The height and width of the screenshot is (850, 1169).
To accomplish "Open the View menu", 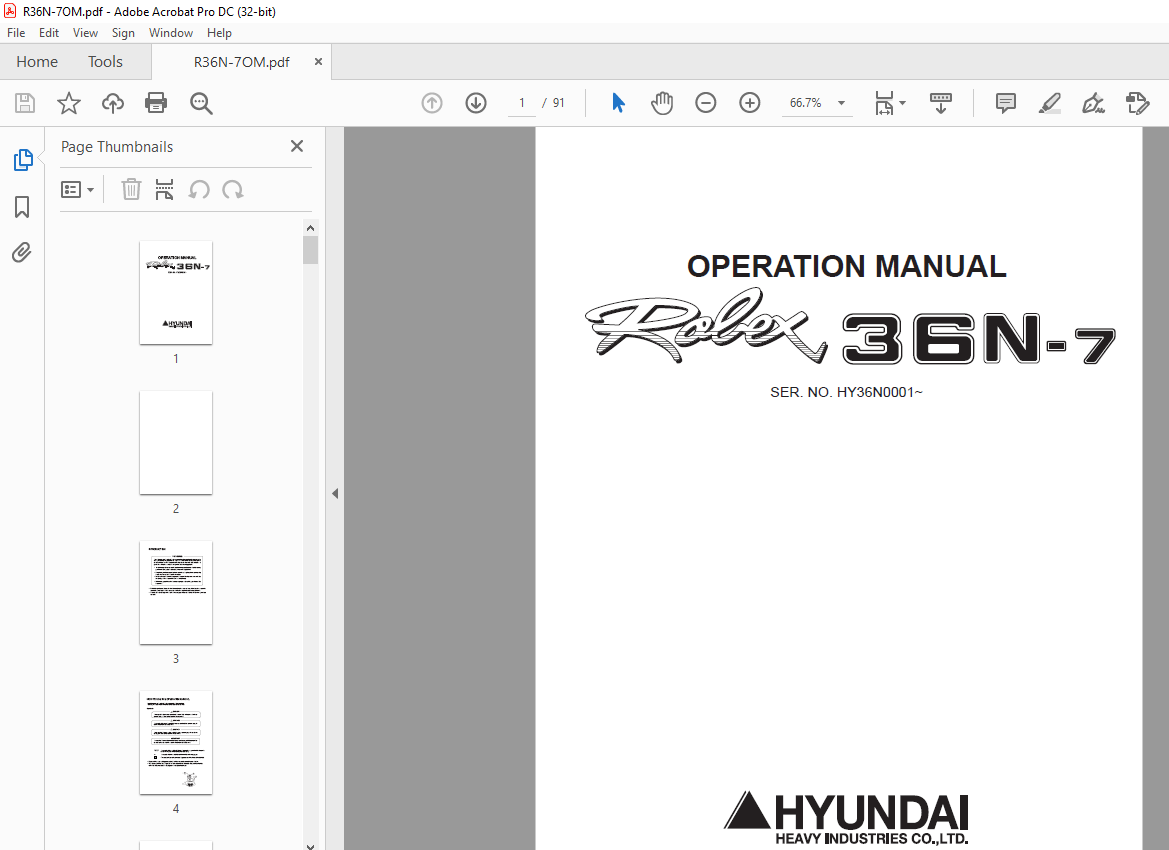I will [x=85, y=33].
